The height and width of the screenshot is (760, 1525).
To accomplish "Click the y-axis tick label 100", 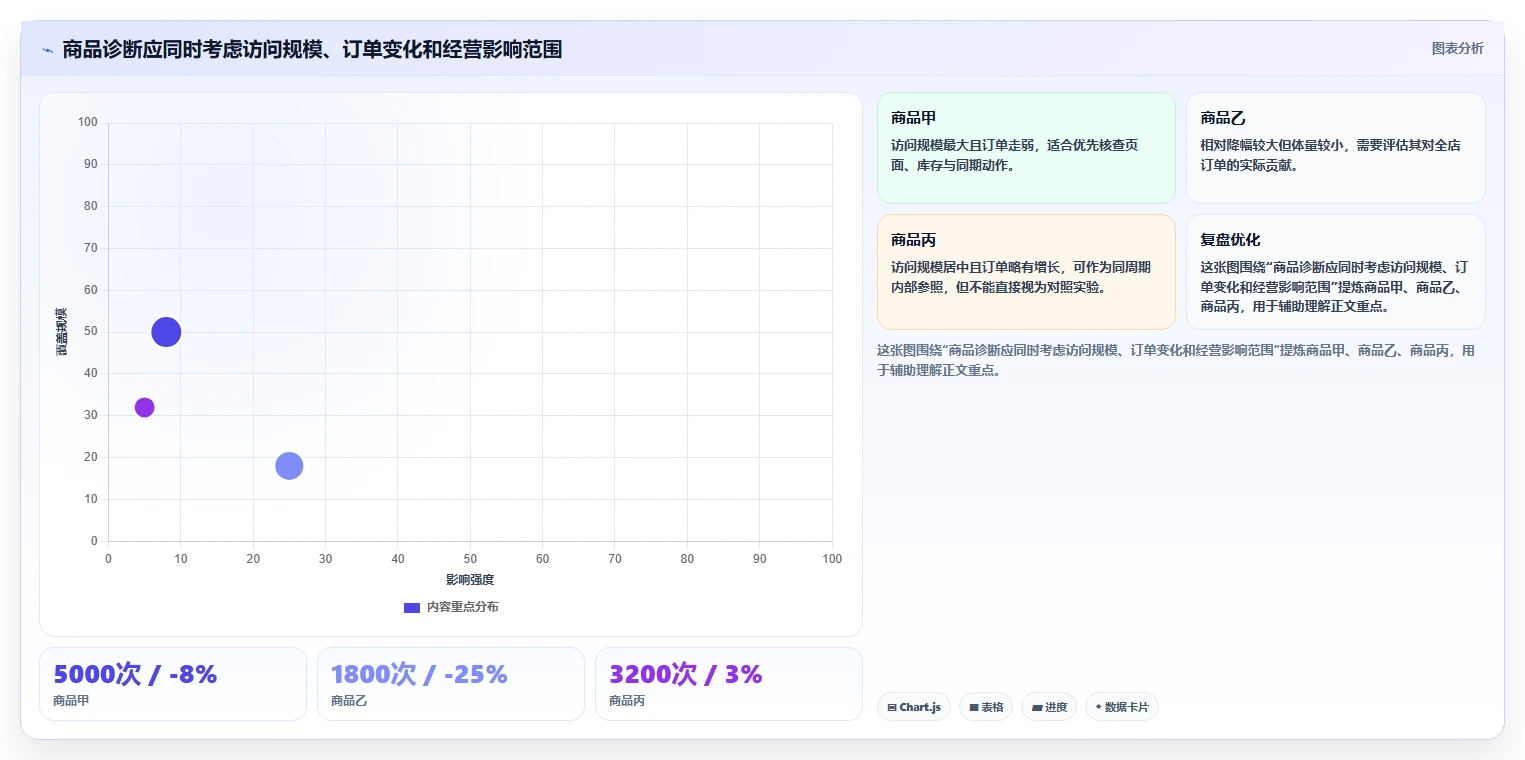I will click(x=87, y=123).
